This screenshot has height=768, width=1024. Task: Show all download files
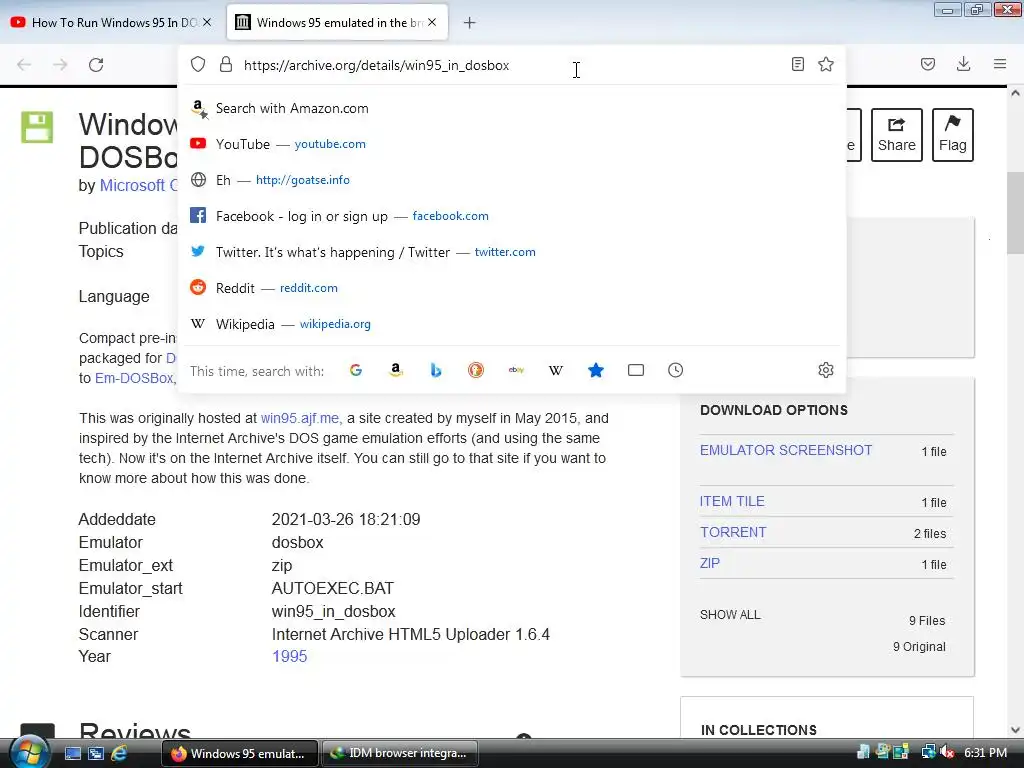pyautogui.click(x=730, y=615)
